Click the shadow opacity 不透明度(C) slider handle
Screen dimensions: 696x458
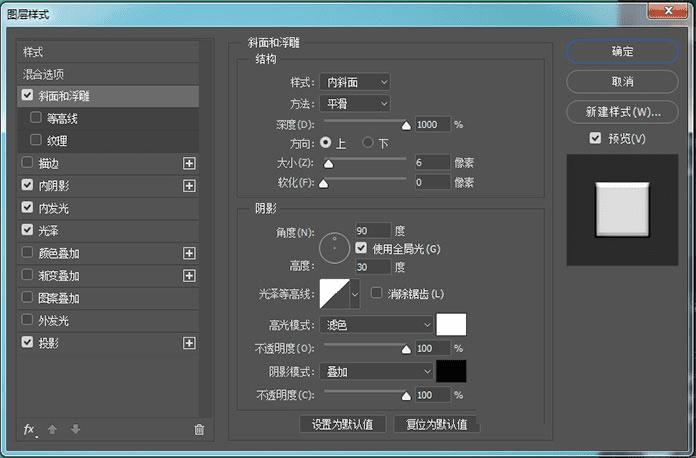406,396
